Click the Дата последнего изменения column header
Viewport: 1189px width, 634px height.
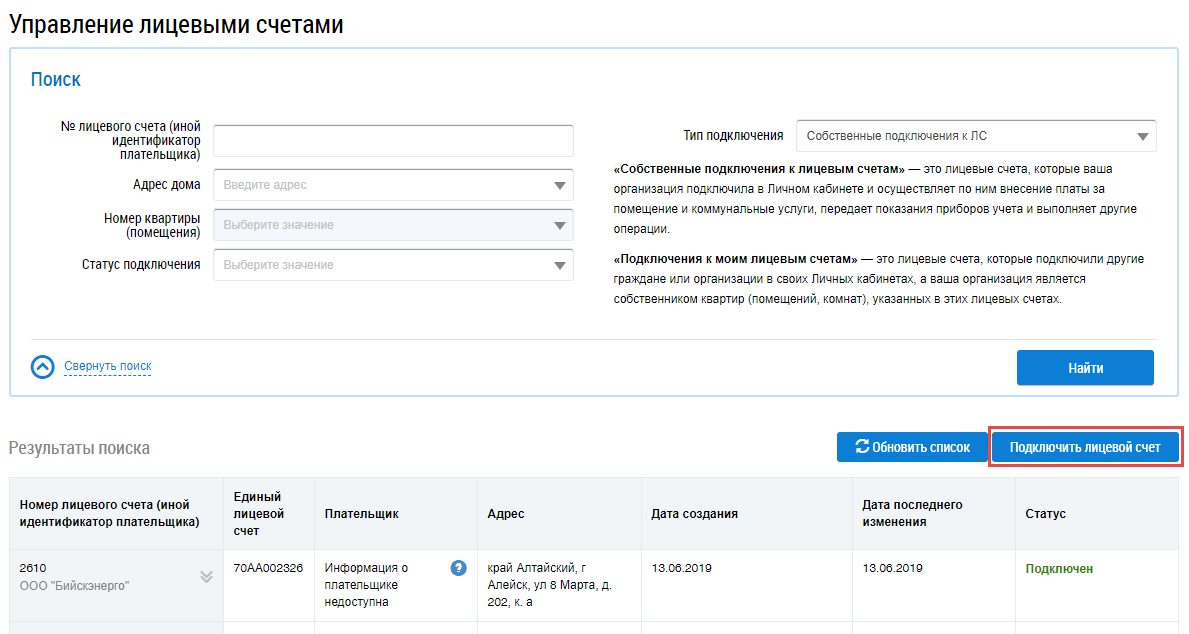(912, 513)
